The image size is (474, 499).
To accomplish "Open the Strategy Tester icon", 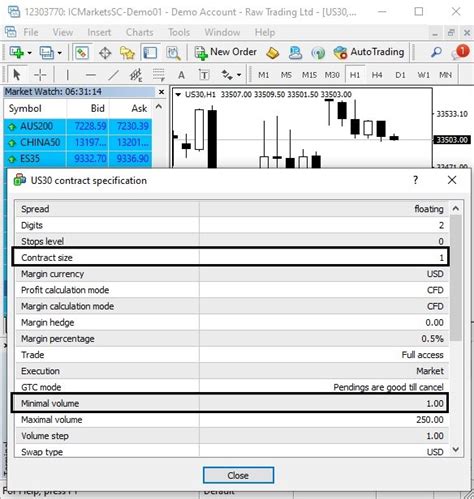I will pyautogui.click(x=173, y=53).
